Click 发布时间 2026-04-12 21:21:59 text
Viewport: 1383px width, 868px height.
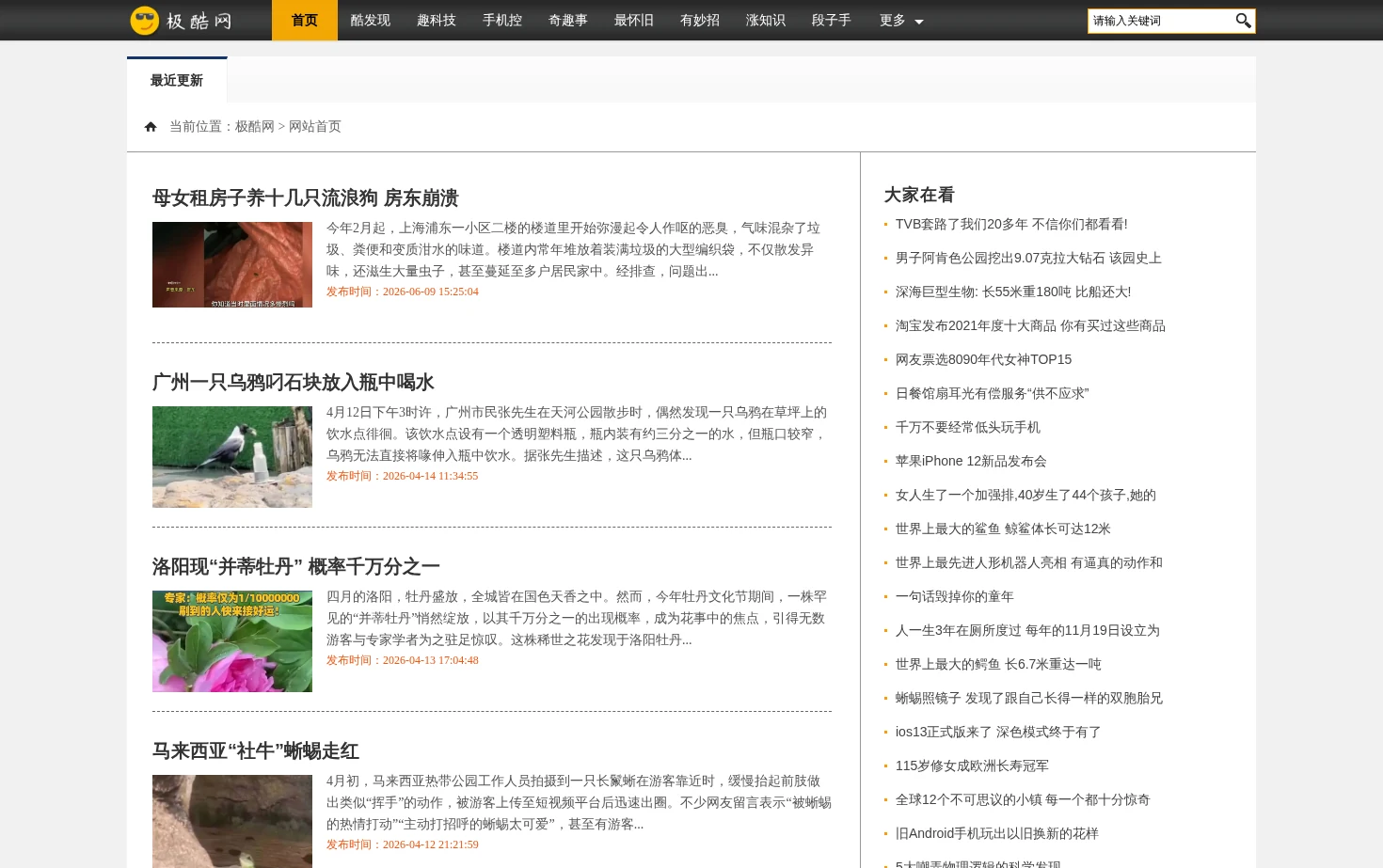coord(403,844)
